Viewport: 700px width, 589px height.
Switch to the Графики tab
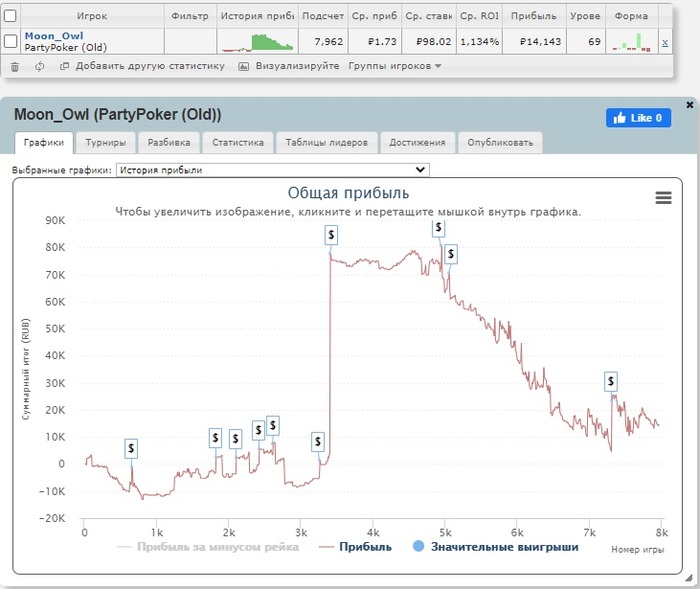pyautogui.click(x=44, y=142)
